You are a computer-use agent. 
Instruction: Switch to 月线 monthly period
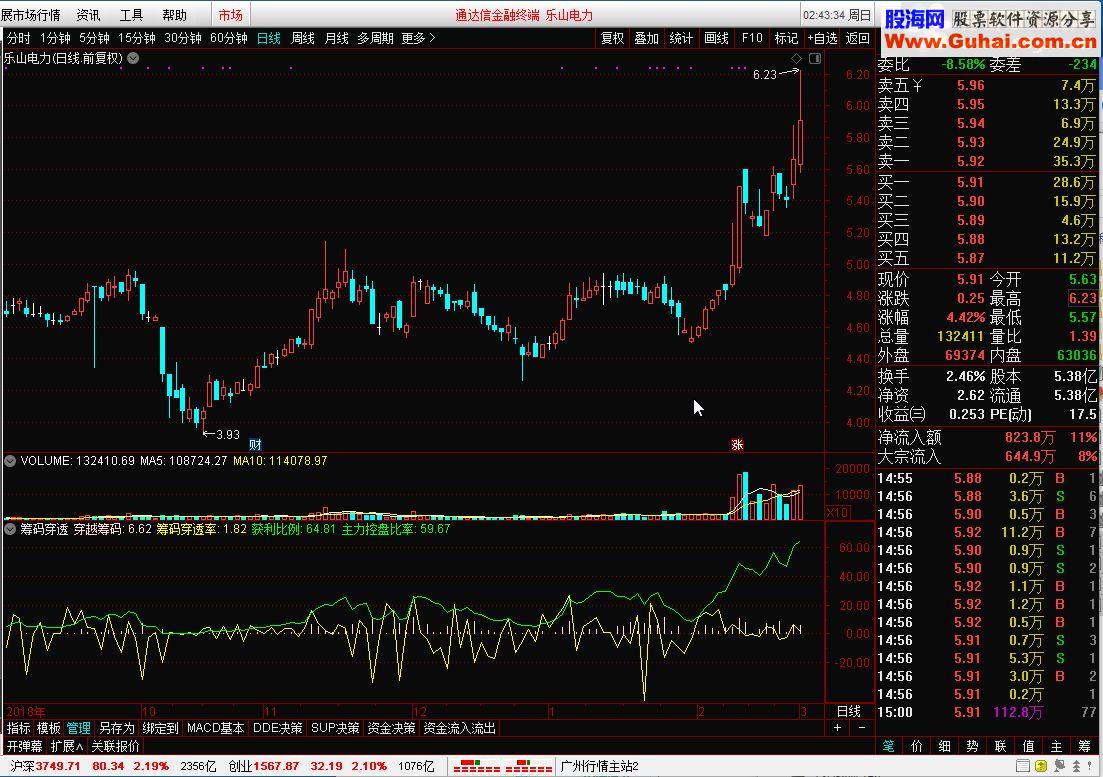(x=336, y=38)
